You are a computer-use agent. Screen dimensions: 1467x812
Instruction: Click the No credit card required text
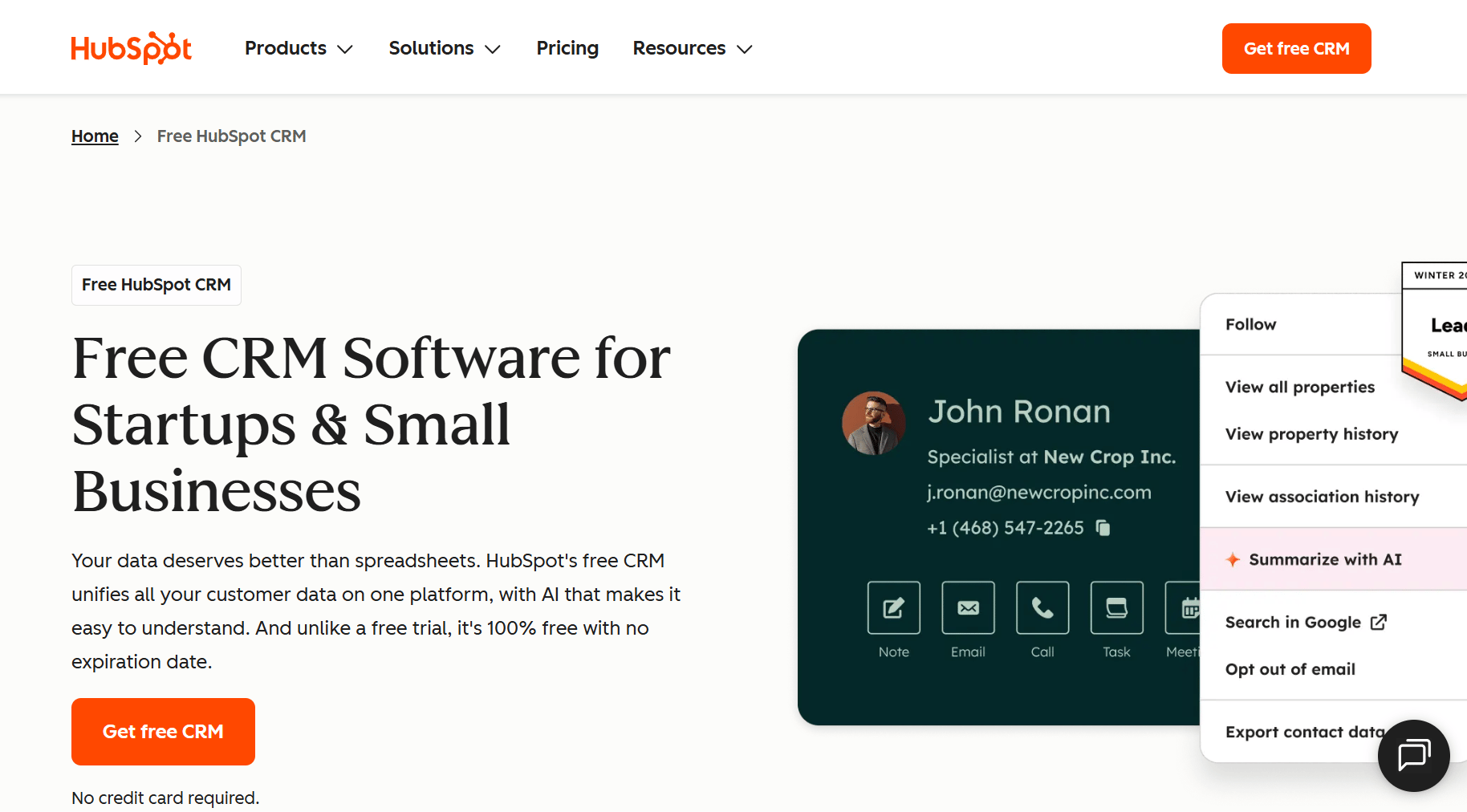165,798
